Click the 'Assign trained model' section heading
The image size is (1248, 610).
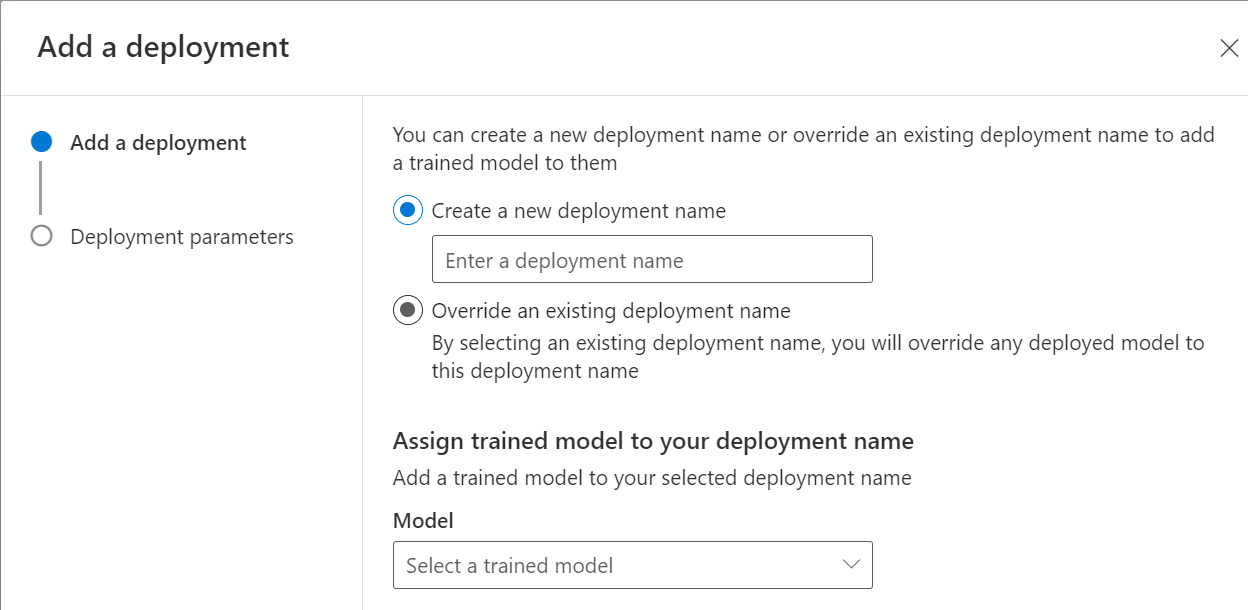click(652, 440)
